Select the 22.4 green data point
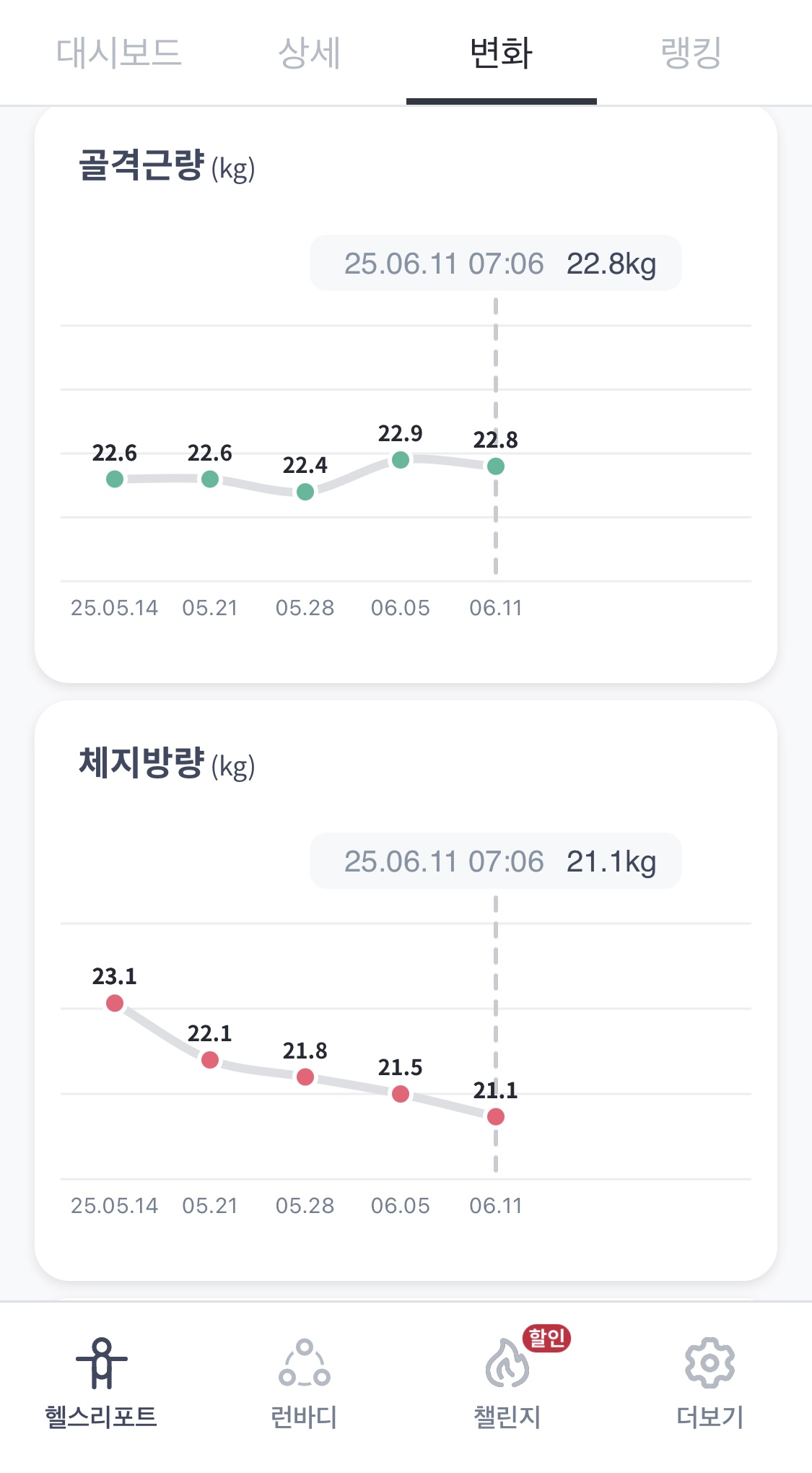Screen dimensions: 812x1473 pyautogui.click(x=305, y=492)
